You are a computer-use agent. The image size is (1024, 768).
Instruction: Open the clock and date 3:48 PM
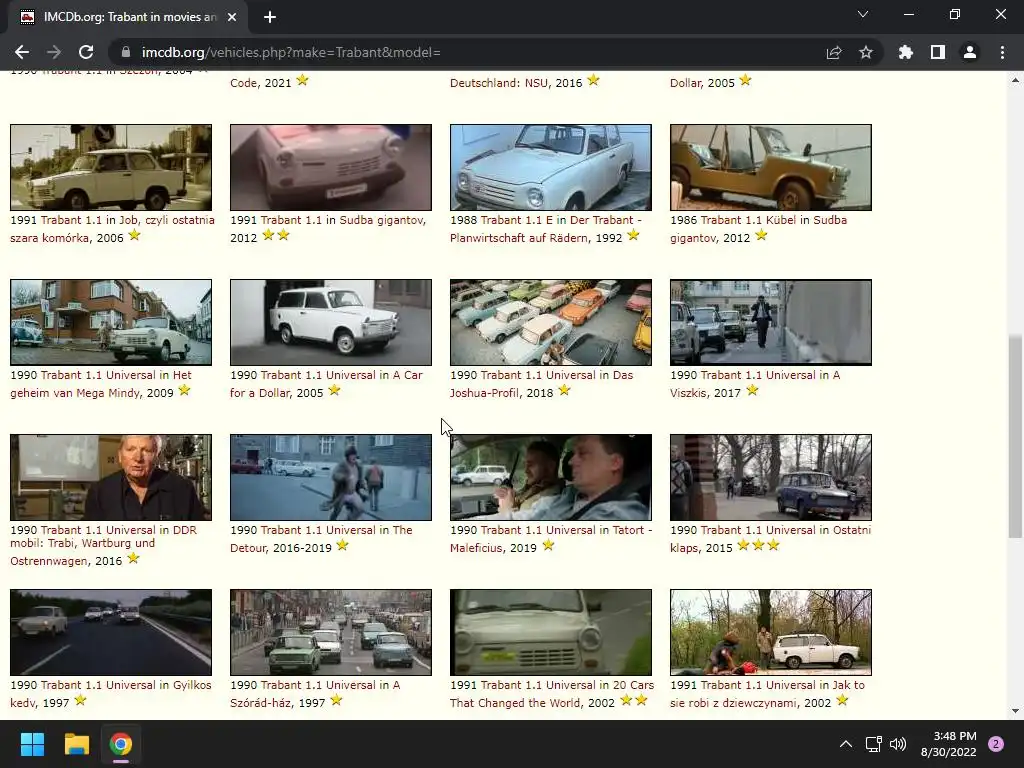(948, 744)
